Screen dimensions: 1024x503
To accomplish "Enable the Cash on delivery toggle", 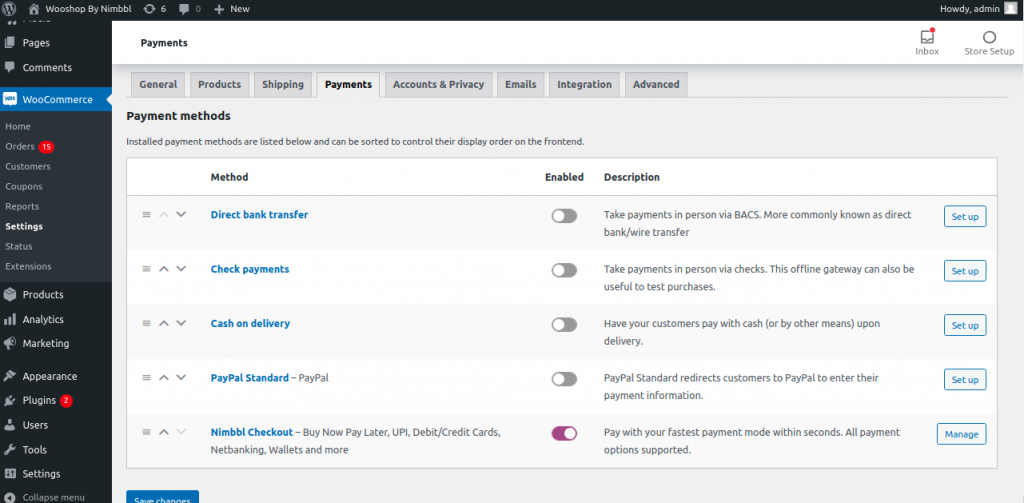I will click(564, 325).
